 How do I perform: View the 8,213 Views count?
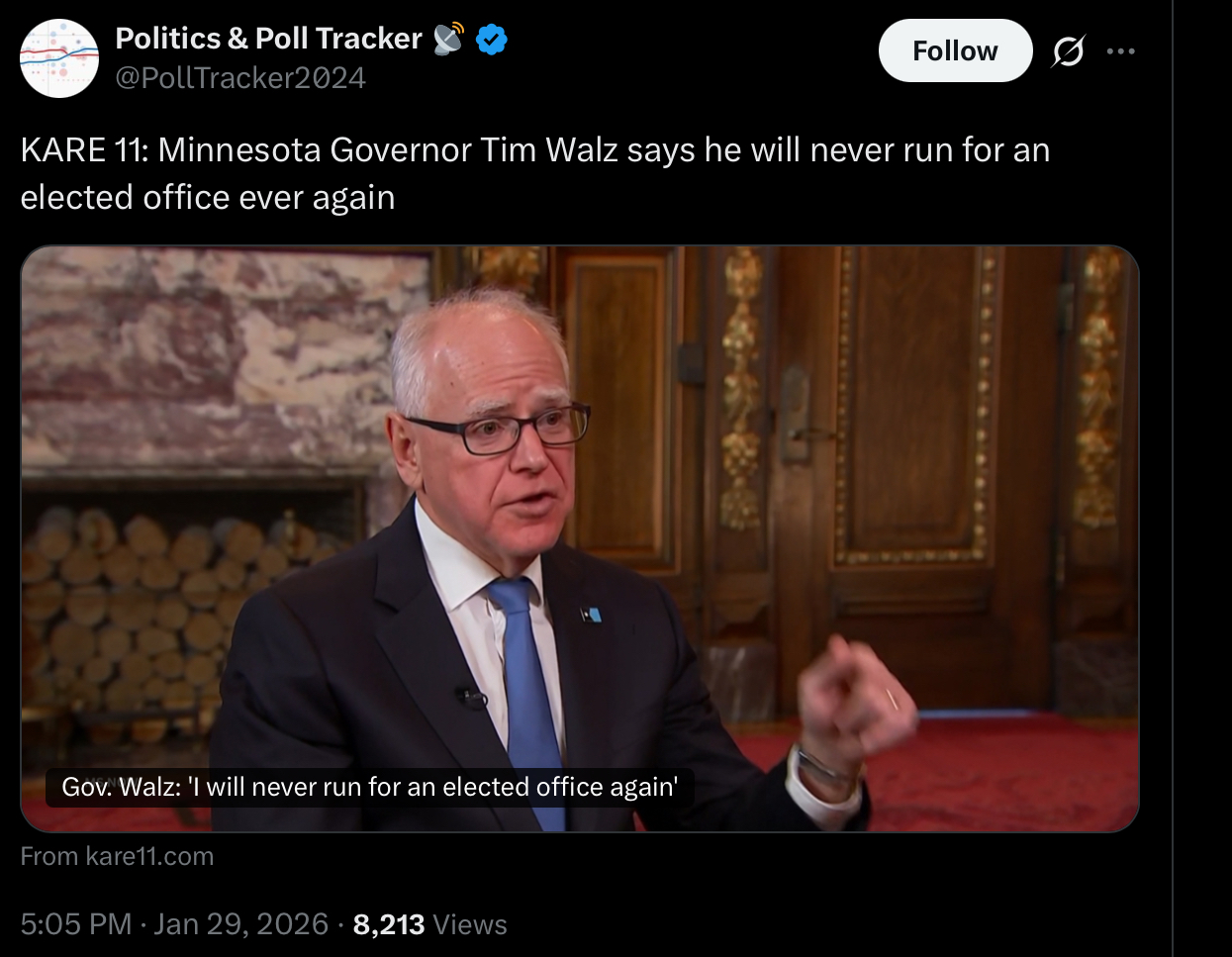tap(429, 924)
